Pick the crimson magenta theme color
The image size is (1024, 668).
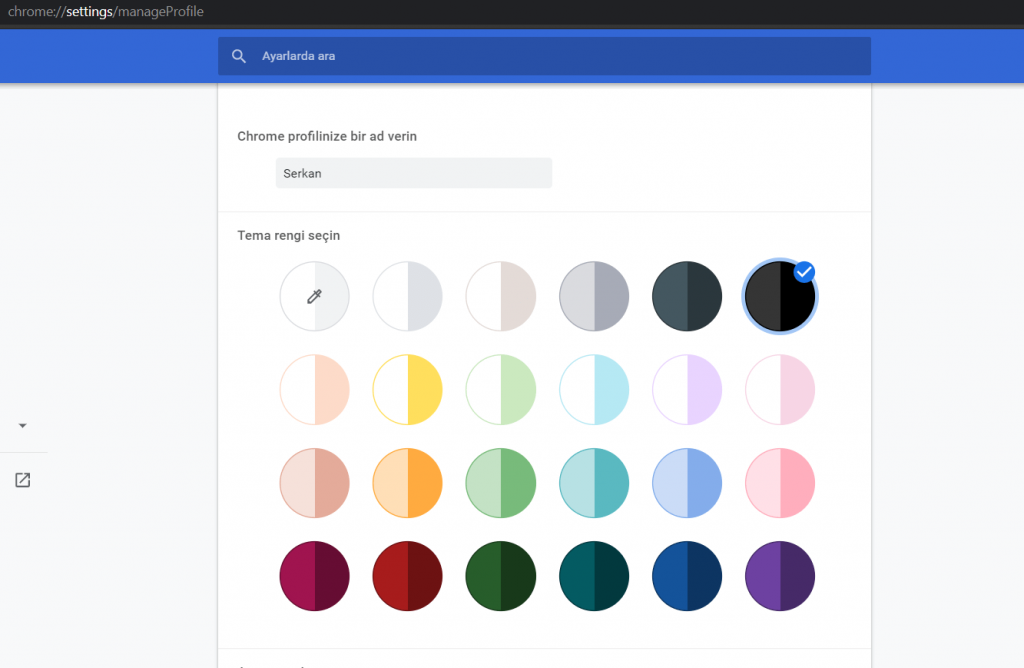(315, 577)
